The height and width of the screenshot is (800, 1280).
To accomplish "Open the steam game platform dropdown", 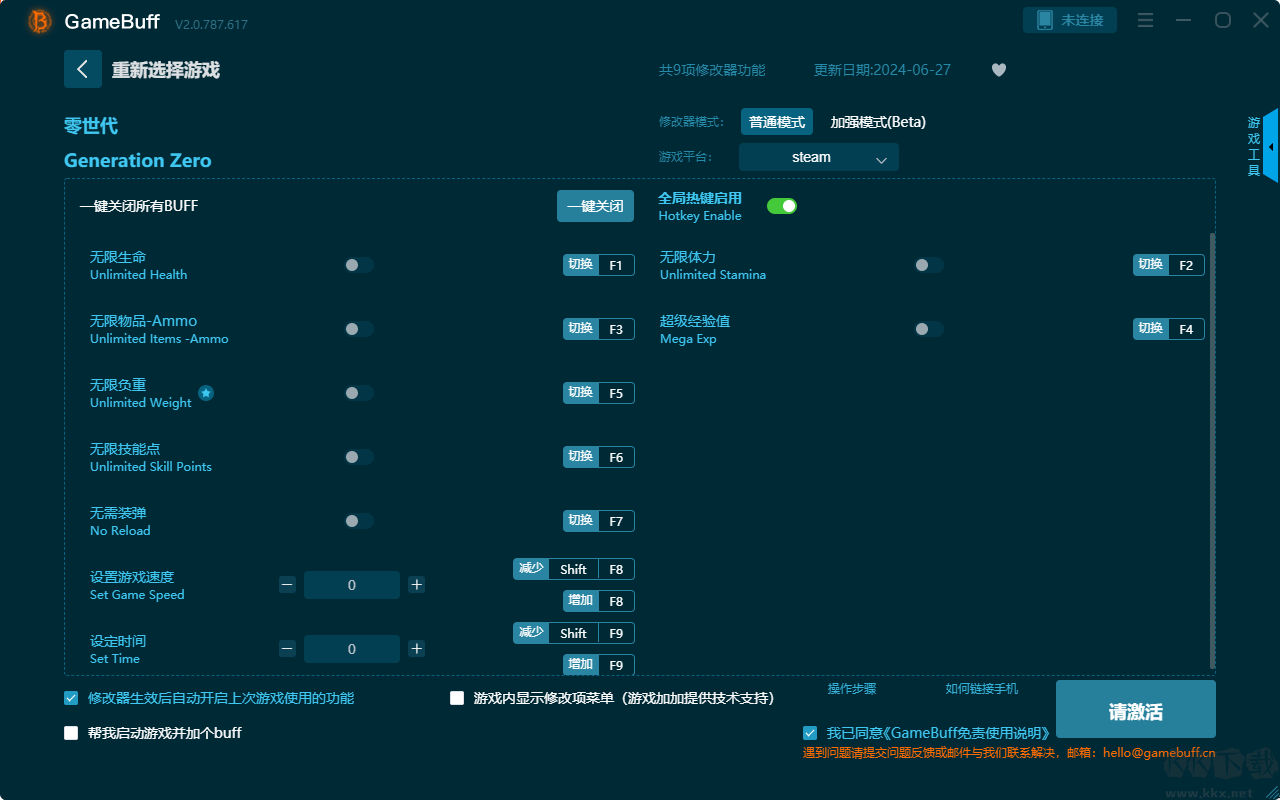I will click(x=819, y=157).
